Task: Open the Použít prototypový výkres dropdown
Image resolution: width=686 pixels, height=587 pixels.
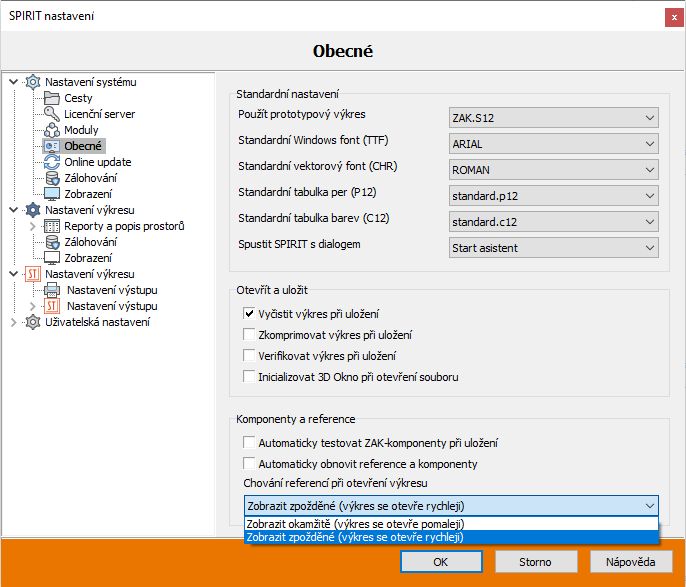Action: [x=553, y=117]
